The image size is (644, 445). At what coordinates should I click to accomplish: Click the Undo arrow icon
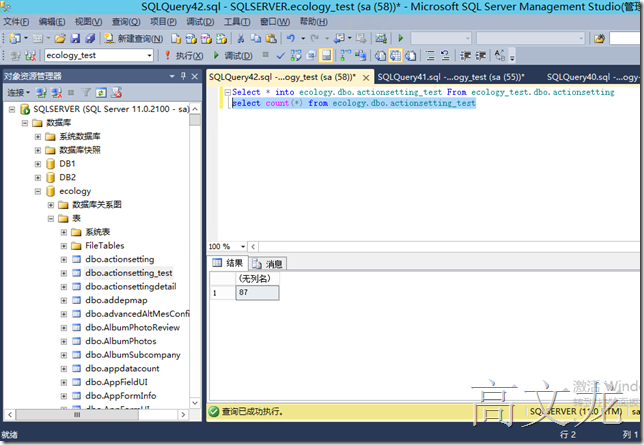pos(291,39)
